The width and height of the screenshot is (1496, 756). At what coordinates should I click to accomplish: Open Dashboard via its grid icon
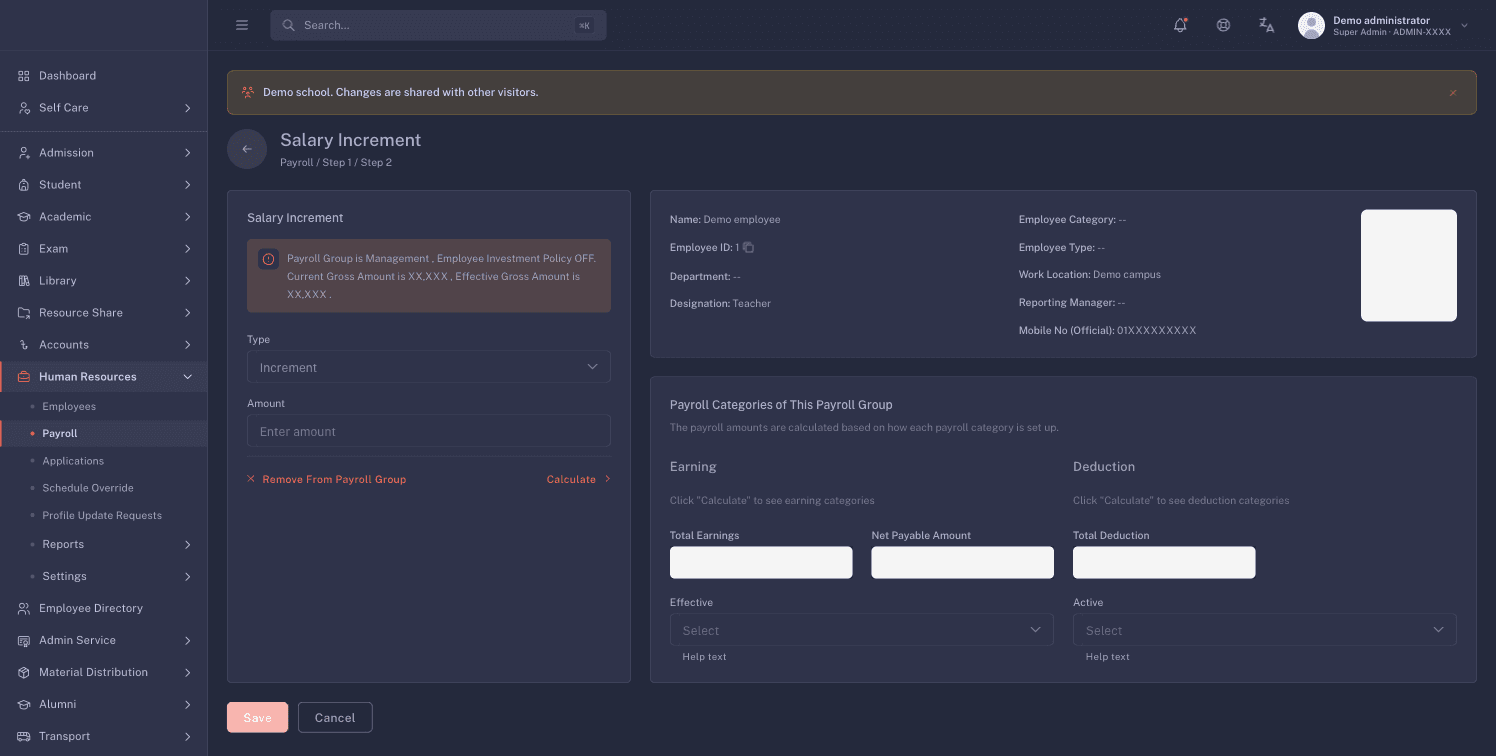coord(24,76)
